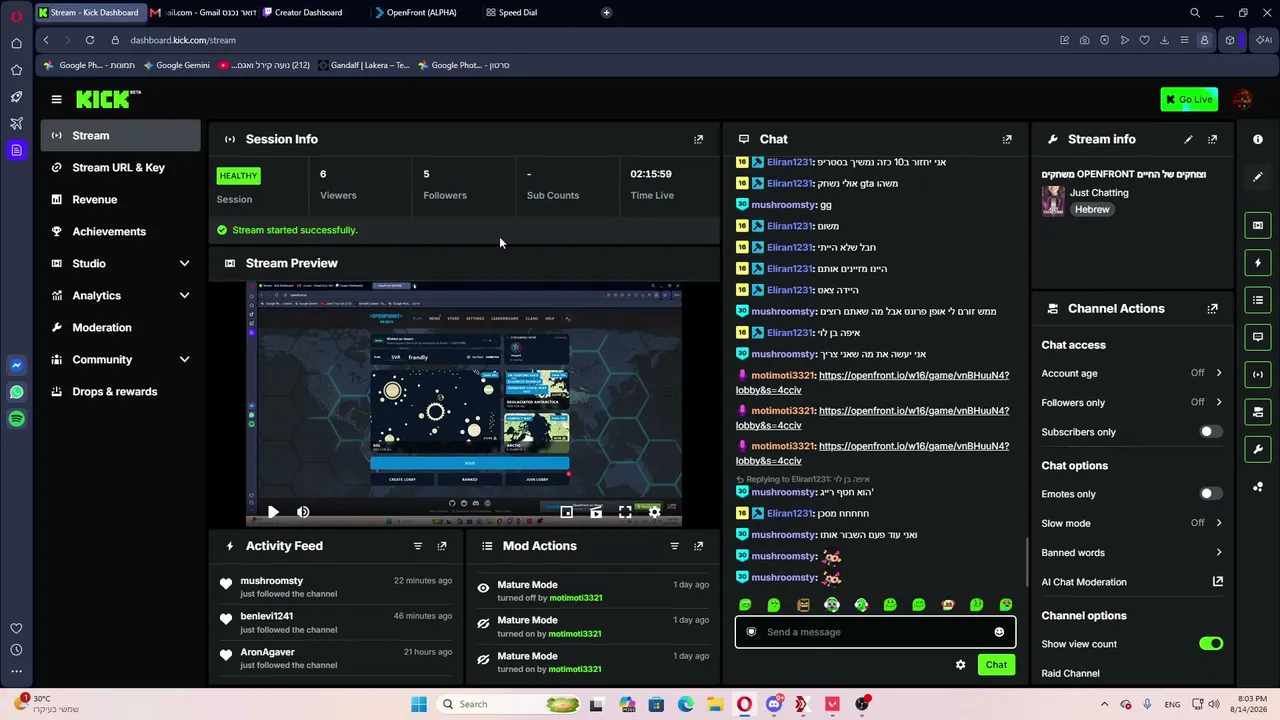Screen dimensions: 1280x720
Task: Click Raid Channel option
Action: tap(1070, 673)
